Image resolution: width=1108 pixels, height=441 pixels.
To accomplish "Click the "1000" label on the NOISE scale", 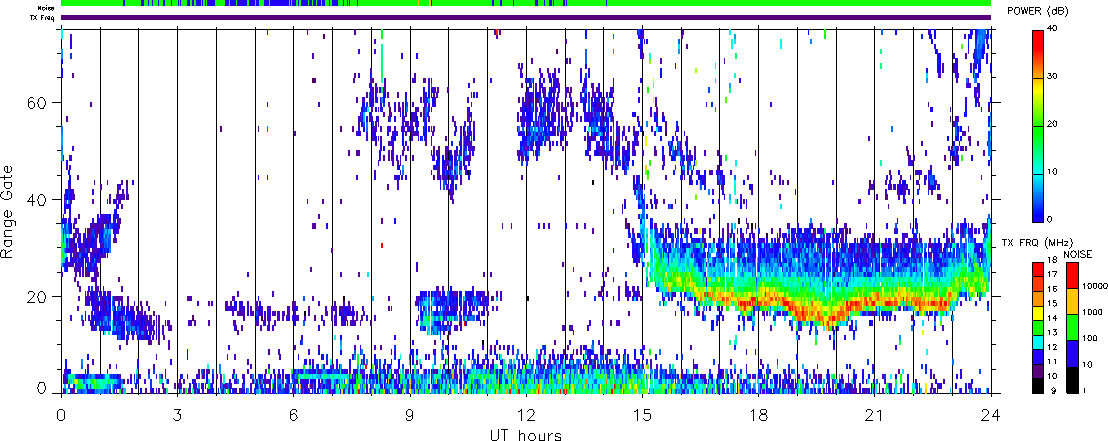I will coord(1090,312).
